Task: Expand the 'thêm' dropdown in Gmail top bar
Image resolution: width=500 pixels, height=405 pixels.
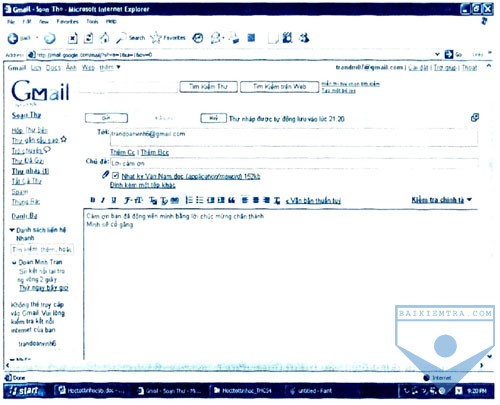Action: 110,68
